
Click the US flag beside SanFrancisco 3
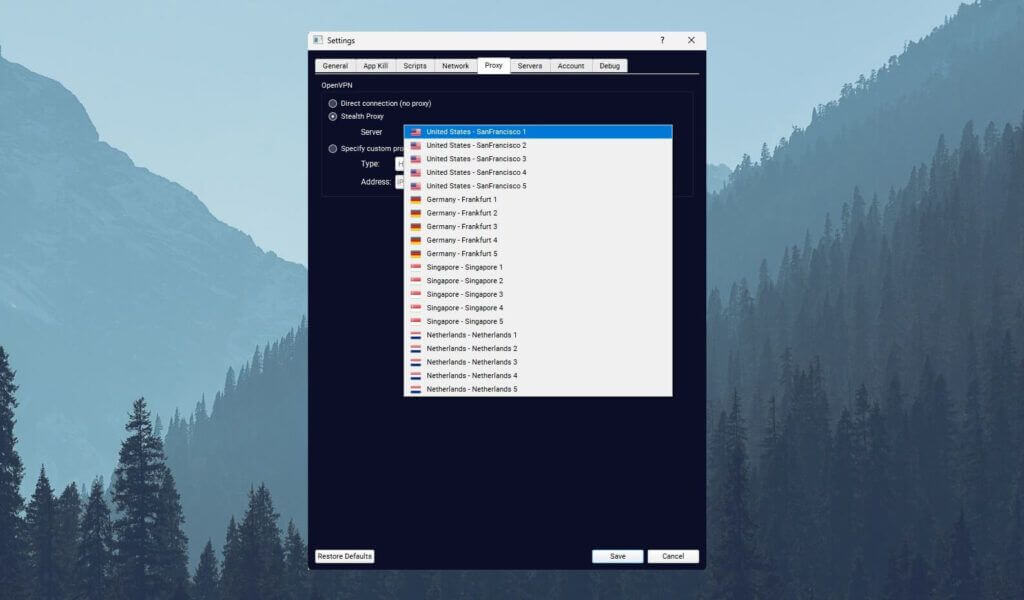coord(415,159)
